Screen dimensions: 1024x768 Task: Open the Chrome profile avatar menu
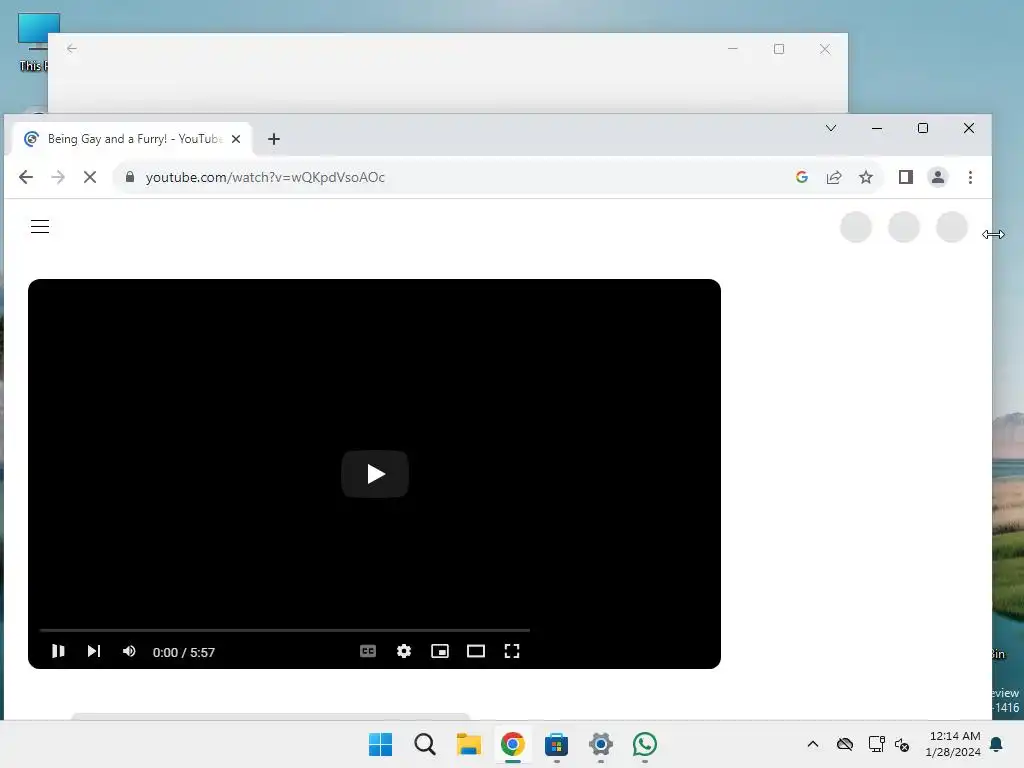point(938,177)
